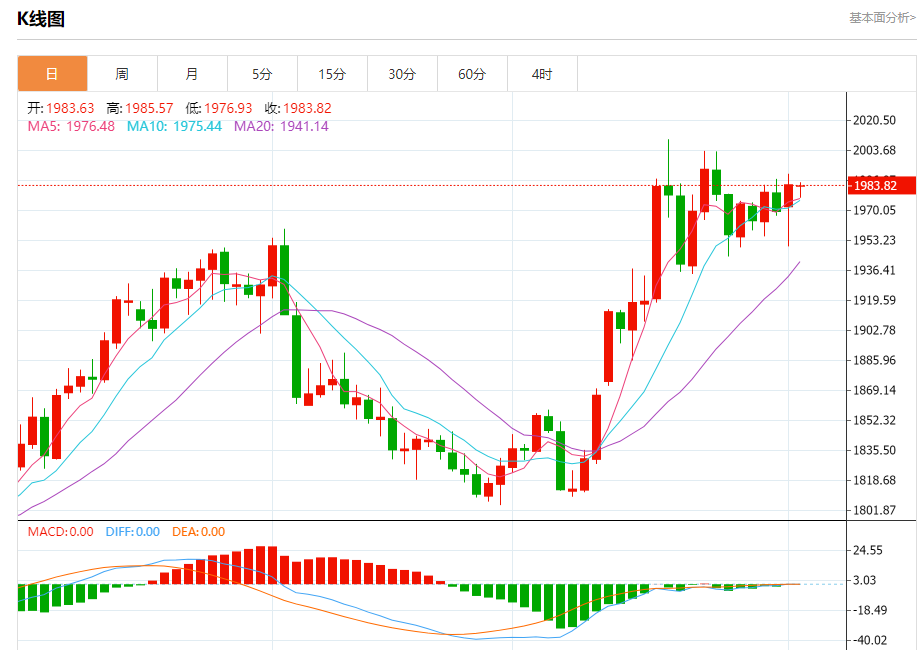Screen dimensions: 921x650
Task: Click the -40.02 MACD axis label
Action: point(870,640)
